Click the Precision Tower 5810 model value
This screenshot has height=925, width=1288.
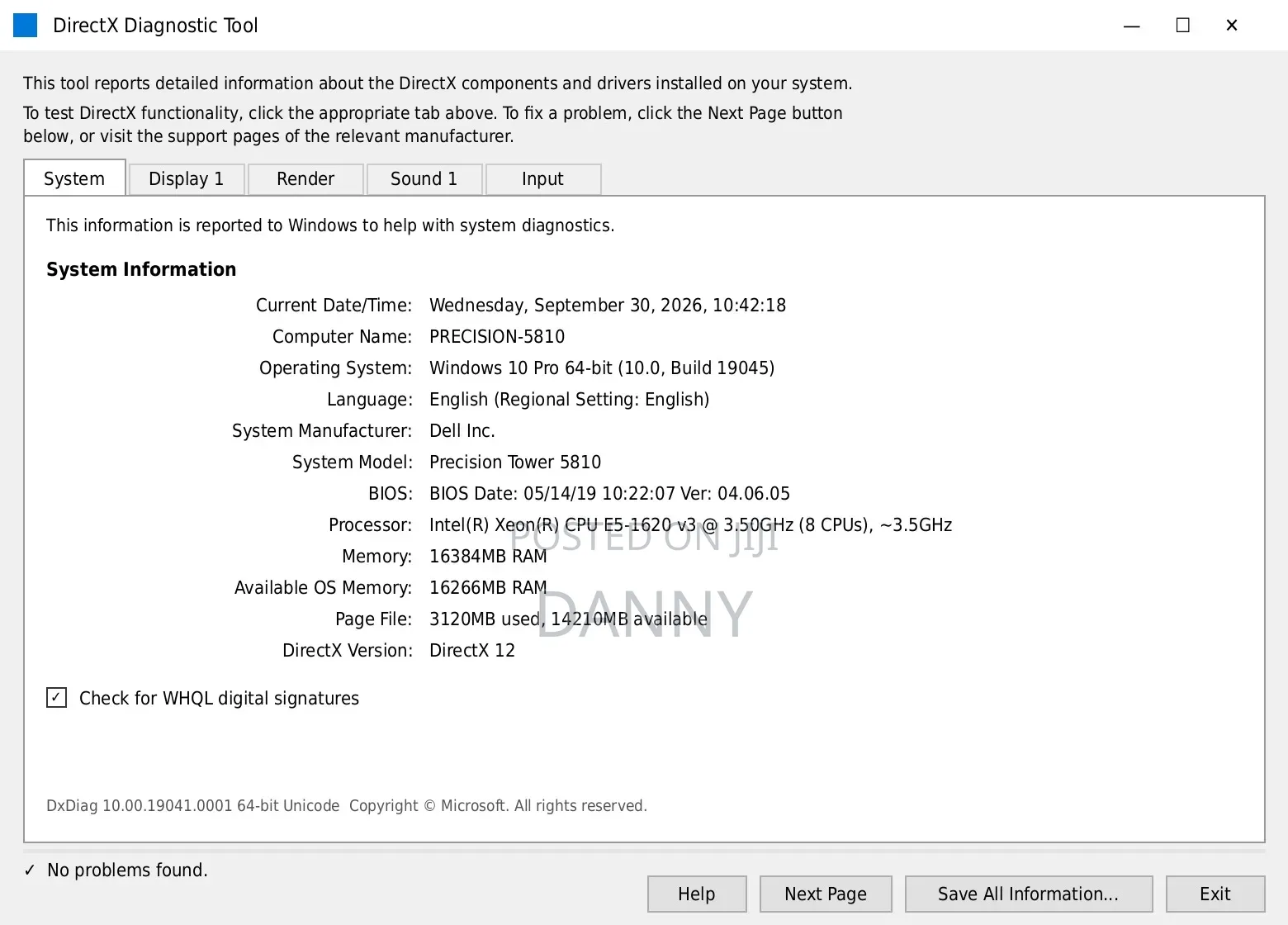(515, 462)
